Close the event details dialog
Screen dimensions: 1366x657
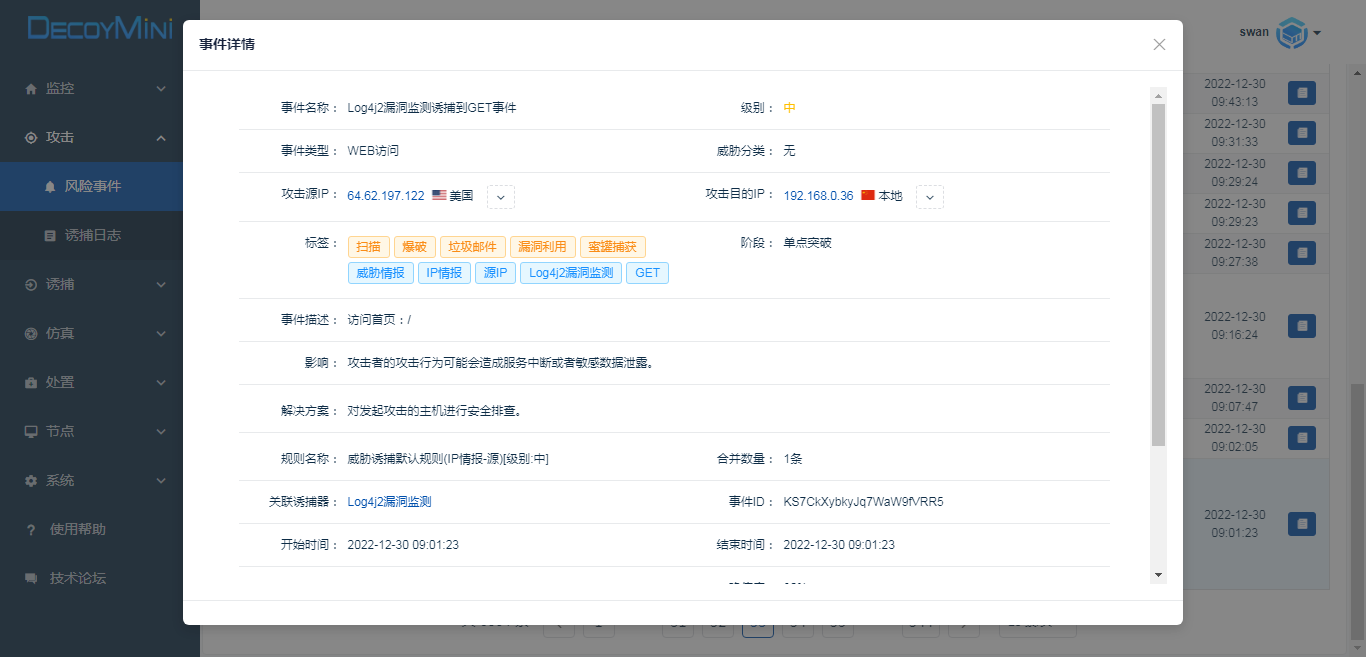tap(1159, 44)
